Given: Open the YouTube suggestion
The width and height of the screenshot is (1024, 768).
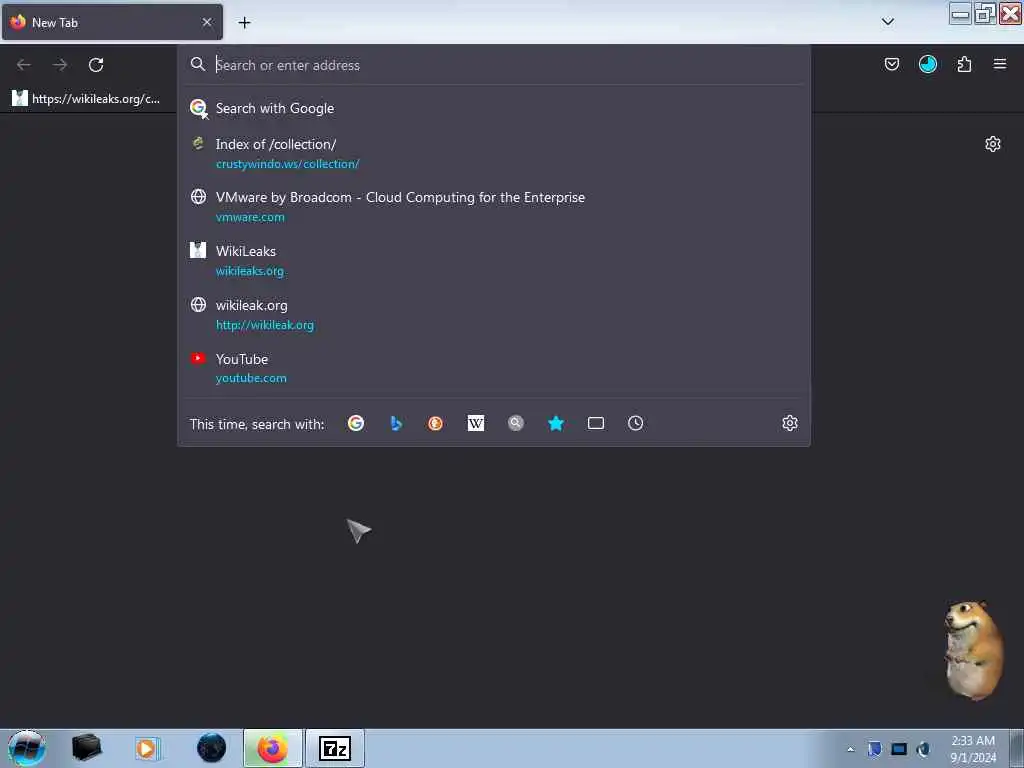Looking at the screenshot, I should 494,368.
